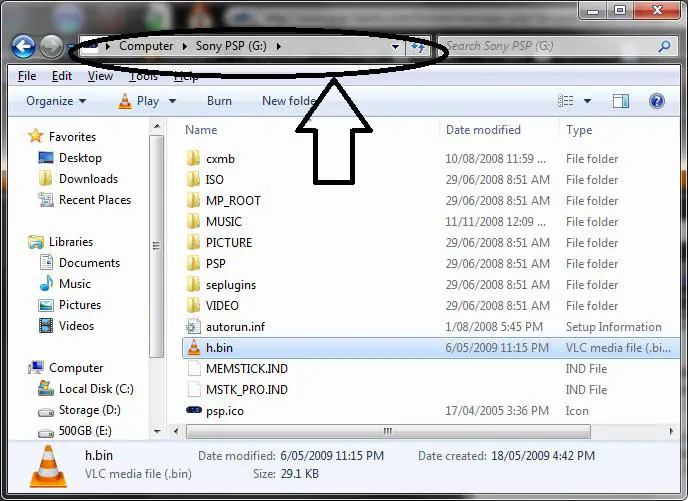Screen dimensions: 688x501
Task: Open the view options dropdown arrow
Action: (x=587, y=101)
